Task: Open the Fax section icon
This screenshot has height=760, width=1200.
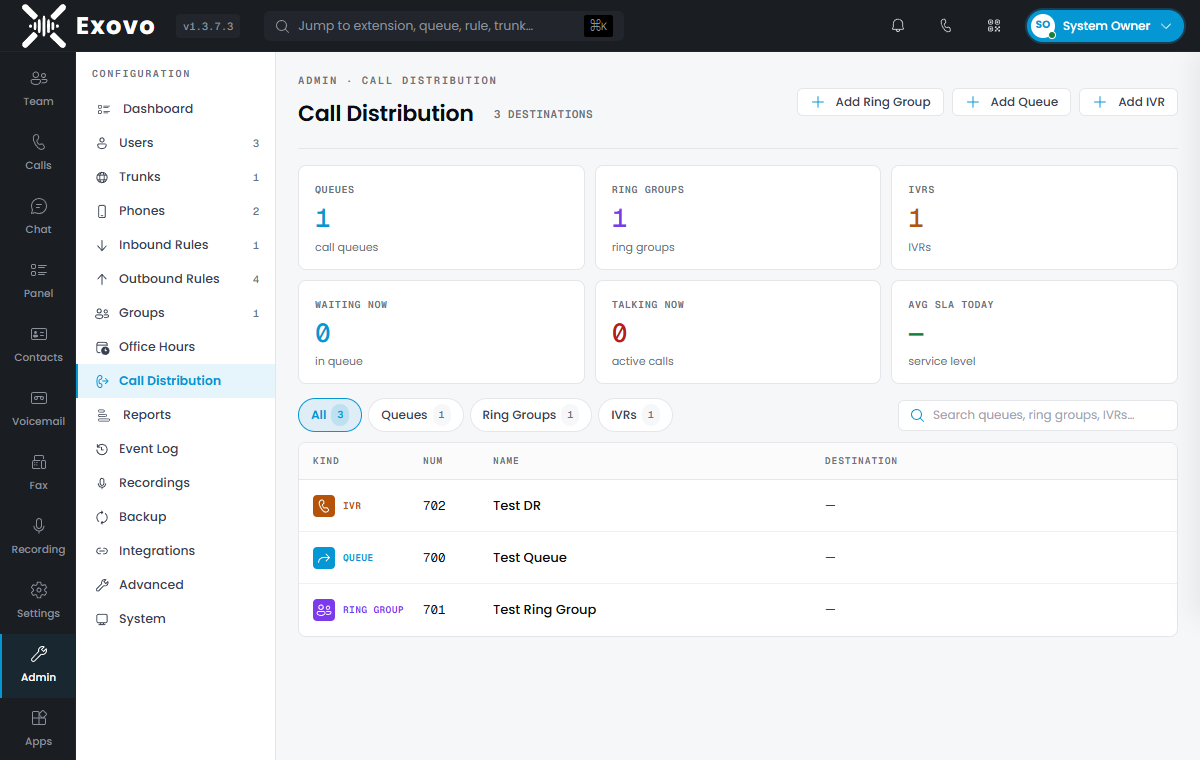Action: [38, 462]
